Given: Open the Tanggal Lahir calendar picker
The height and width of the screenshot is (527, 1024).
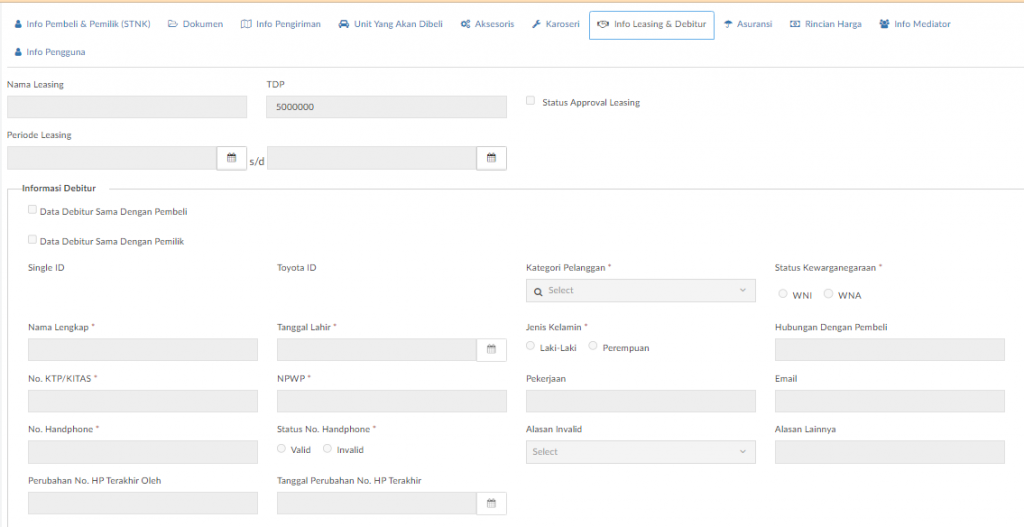Looking at the screenshot, I should point(492,350).
